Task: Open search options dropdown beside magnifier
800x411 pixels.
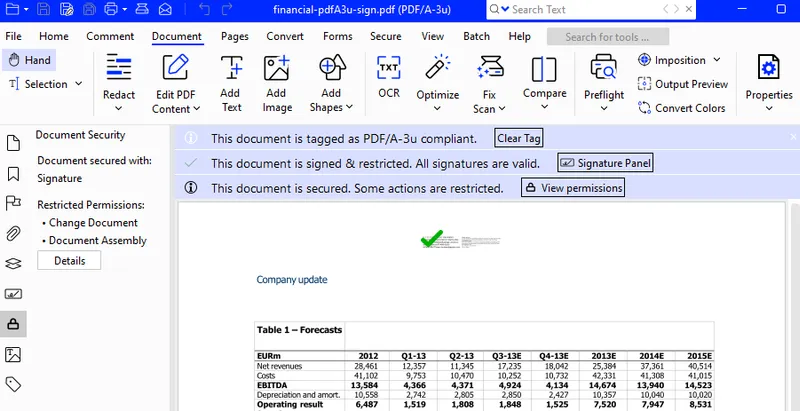Action: point(505,9)
